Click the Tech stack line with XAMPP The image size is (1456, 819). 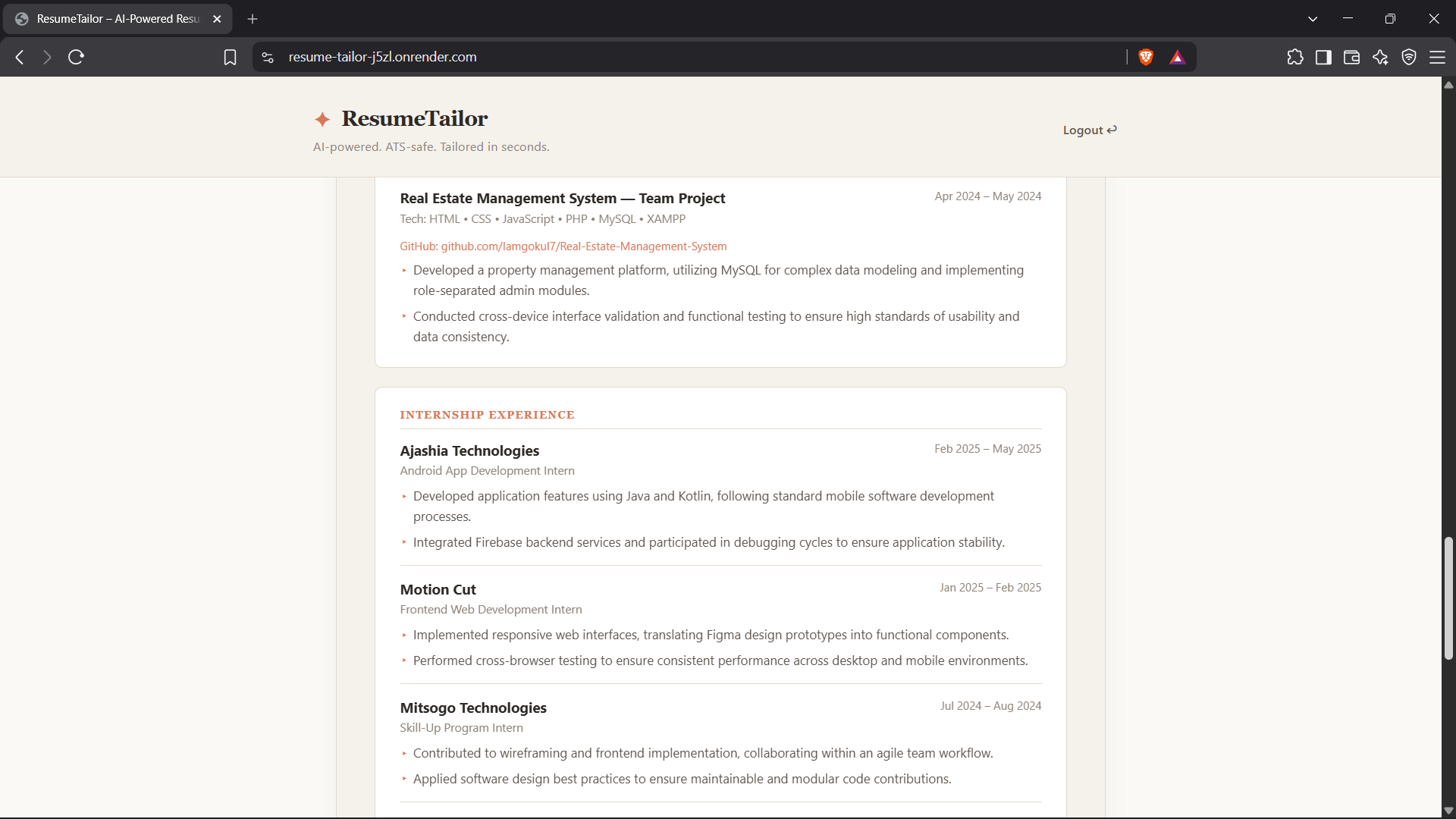click(542, 219)
